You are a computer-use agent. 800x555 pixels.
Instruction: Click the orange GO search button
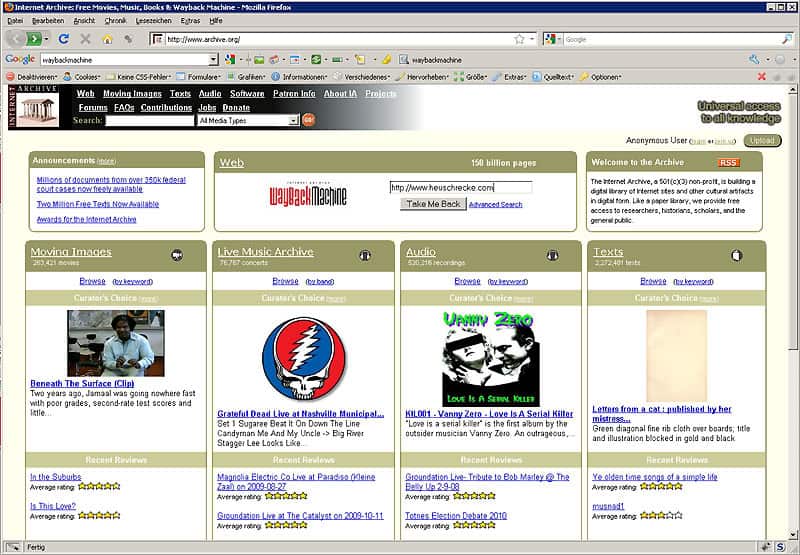tap(309, 120)
